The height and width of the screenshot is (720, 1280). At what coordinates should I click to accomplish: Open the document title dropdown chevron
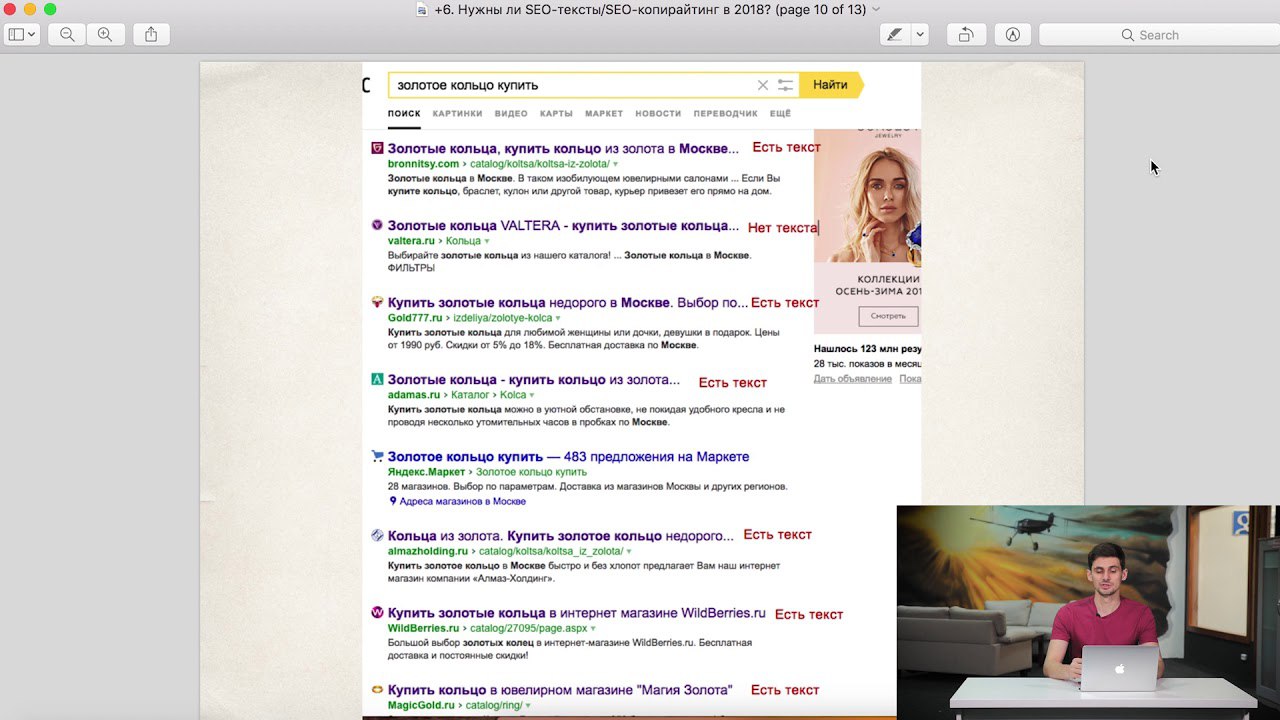pyautogui.click(x=876, y=9)
